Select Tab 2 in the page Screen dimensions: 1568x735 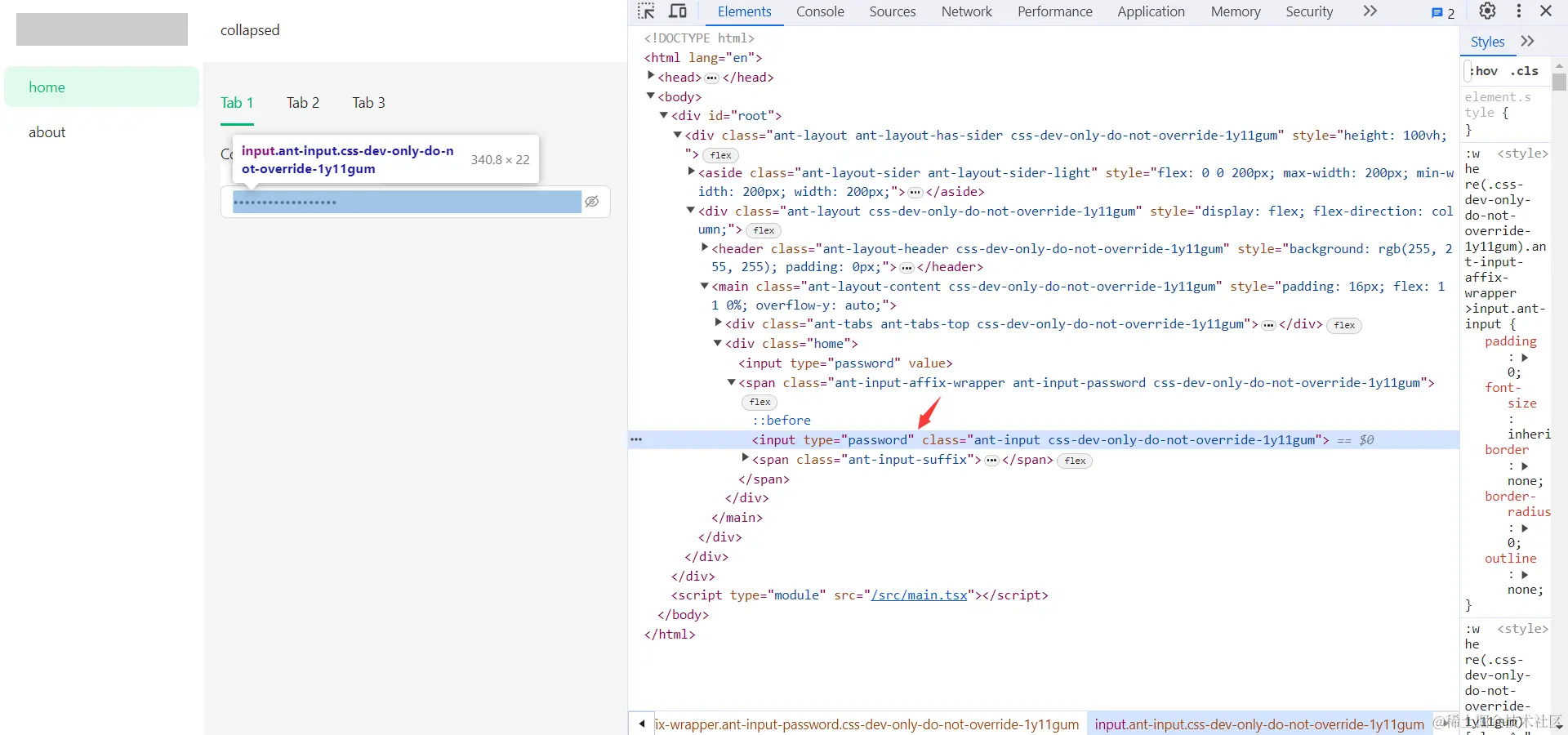[x=302, y=103]
